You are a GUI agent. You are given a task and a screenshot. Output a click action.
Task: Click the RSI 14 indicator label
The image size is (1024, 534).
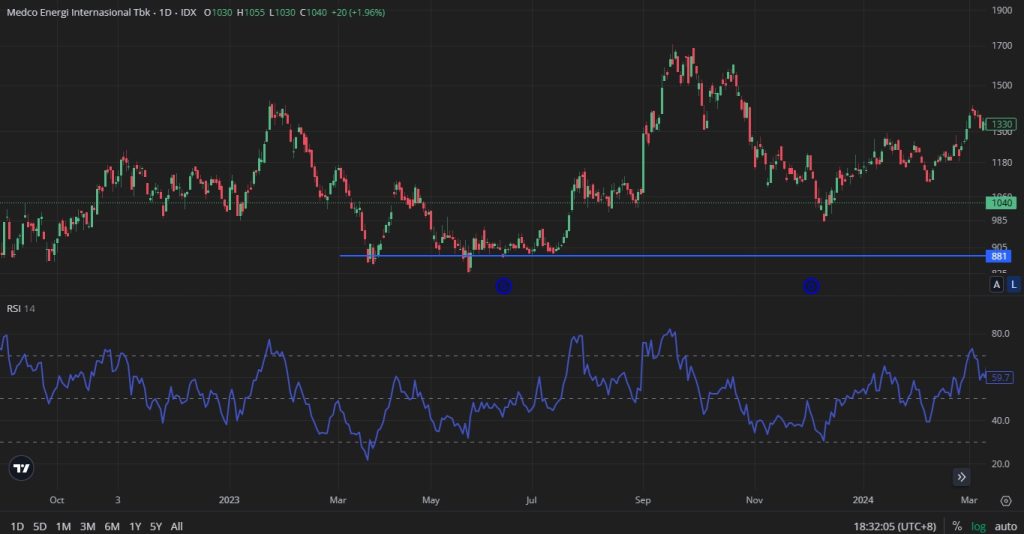(21, 308)
